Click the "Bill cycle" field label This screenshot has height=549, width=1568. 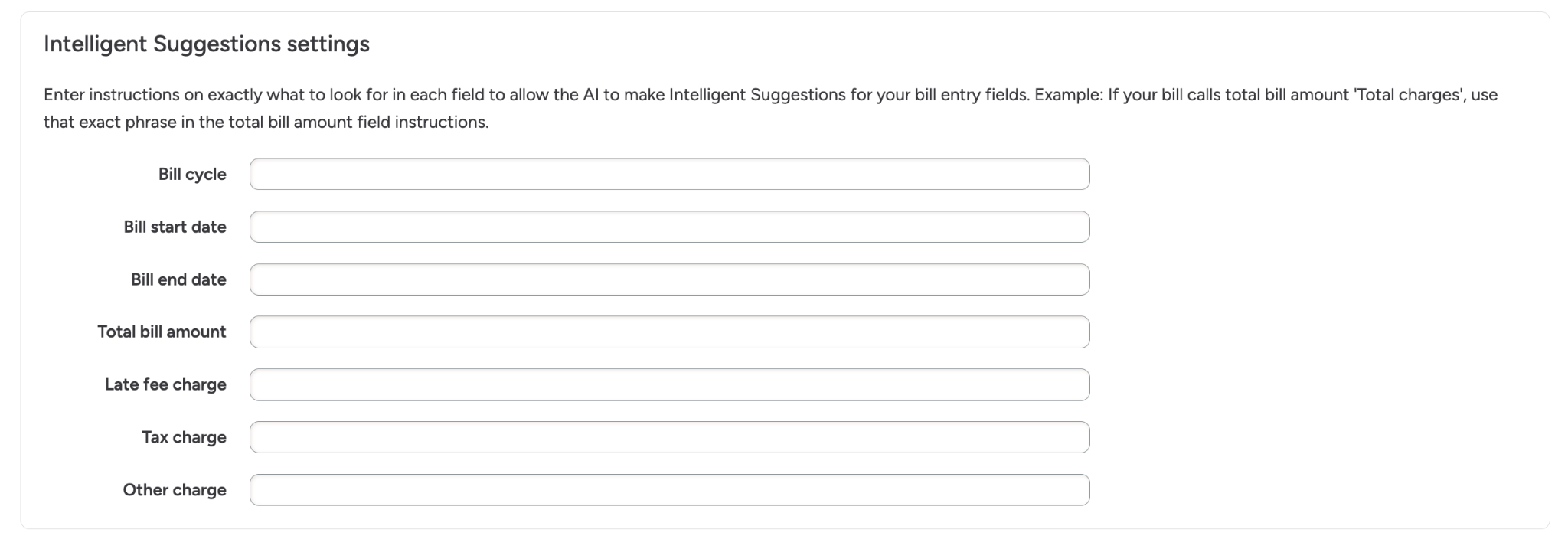[x=192, y=175]
